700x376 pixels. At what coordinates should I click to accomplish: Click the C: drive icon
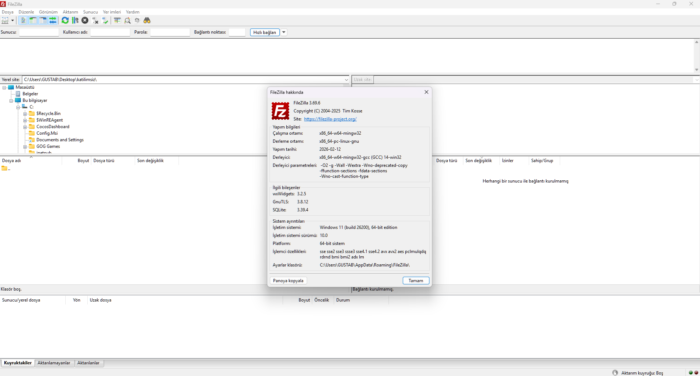click(x=25, y=107)
